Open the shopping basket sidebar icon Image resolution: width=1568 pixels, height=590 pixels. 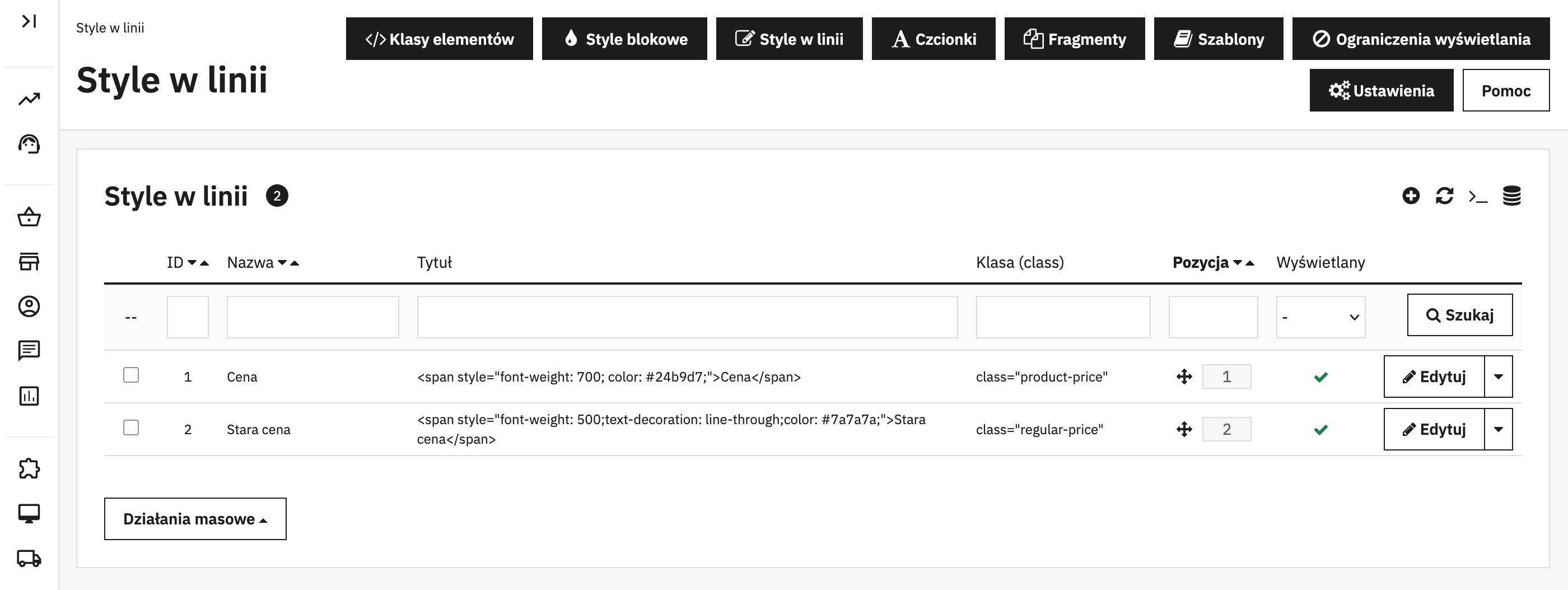coord(29,217)
